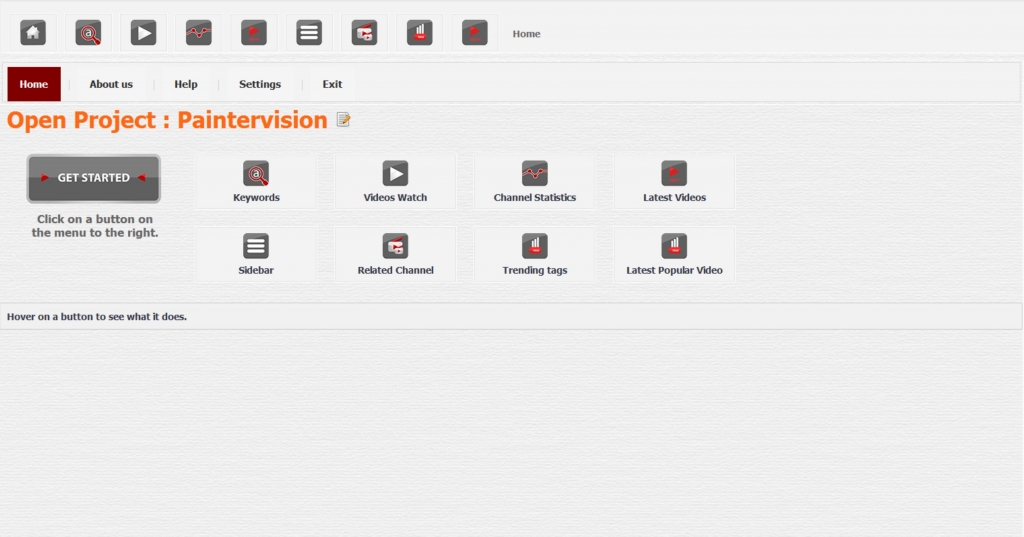Open the Latest Popular Video tile
1024x537 pixels.
[x=674, y=255]
